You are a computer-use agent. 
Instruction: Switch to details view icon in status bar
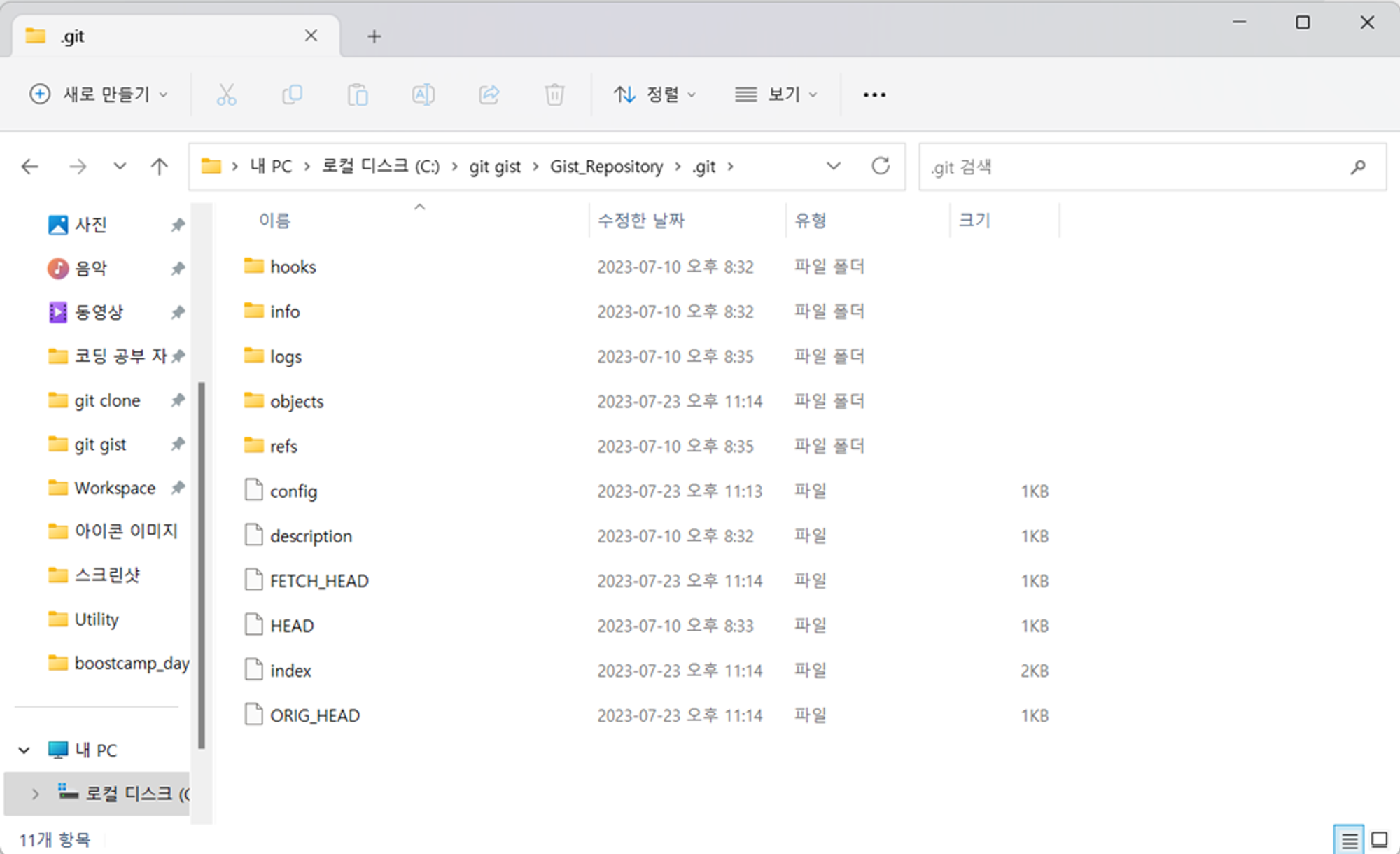click(x=1349, y=839)
